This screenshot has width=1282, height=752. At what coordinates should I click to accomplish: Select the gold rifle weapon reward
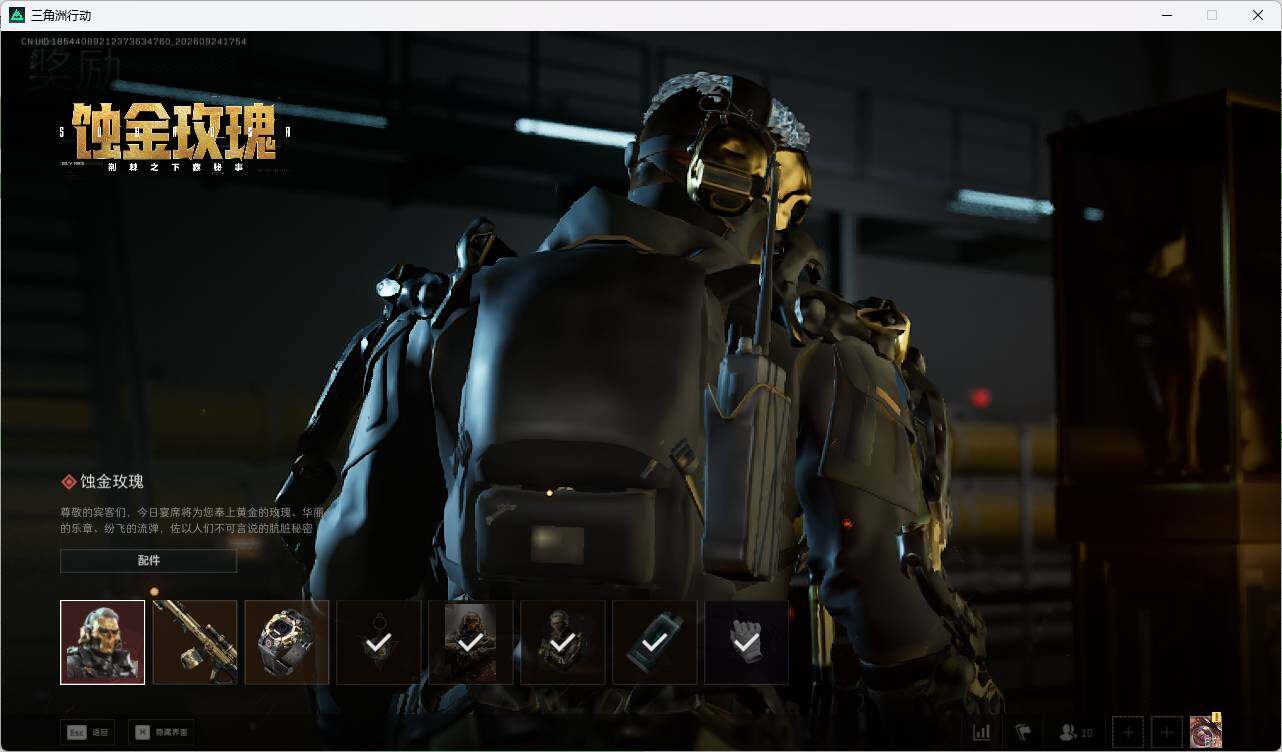click(x=195, y=642)
